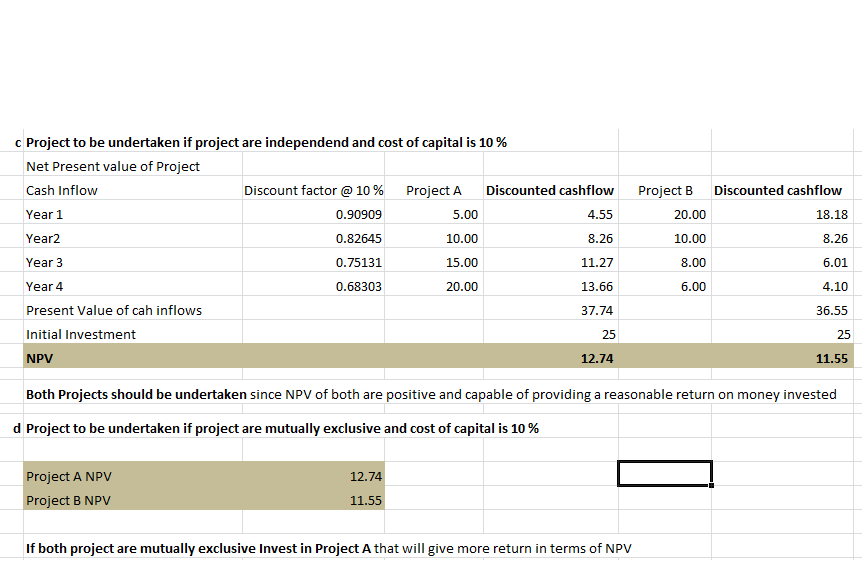Click the Year 1 discount factor 0.90909

pyautogui.click(x=358, y=214)
